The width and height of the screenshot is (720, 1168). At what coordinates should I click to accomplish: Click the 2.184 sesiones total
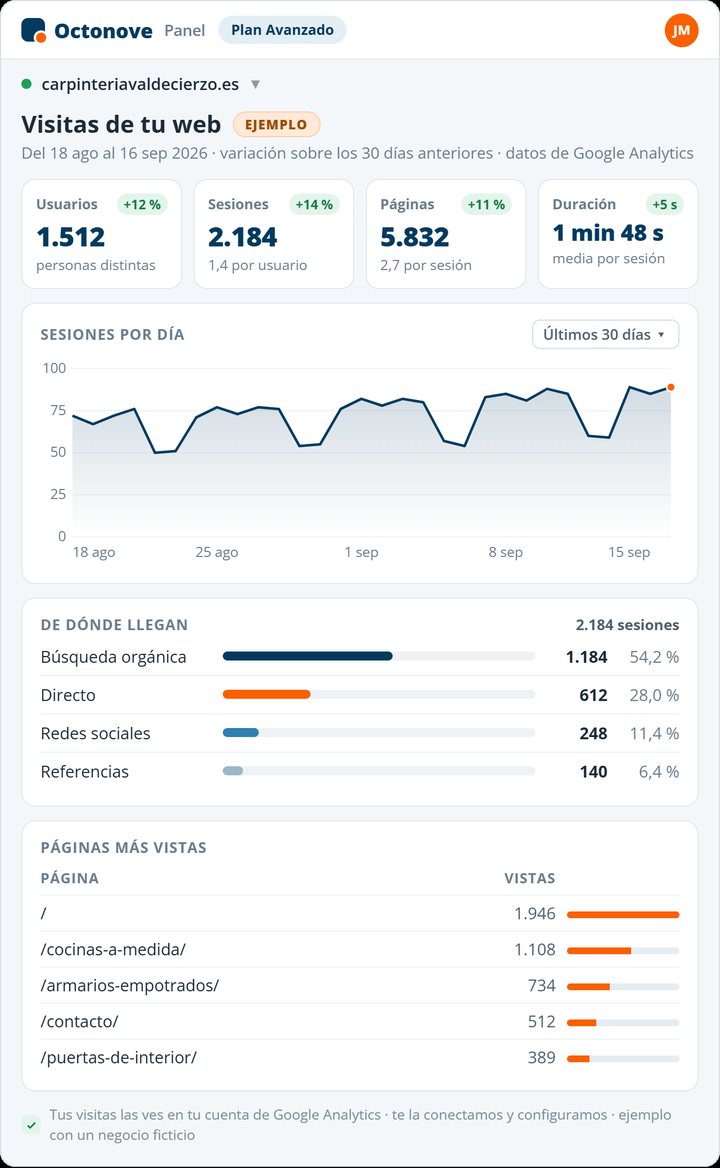point(627,625)
